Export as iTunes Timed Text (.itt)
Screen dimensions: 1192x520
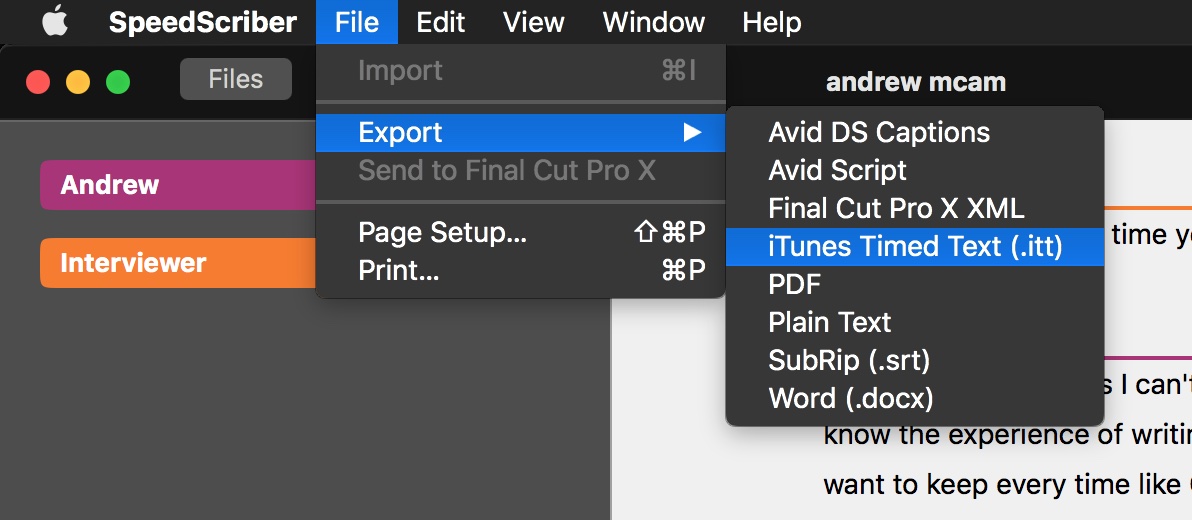(914, 247)
